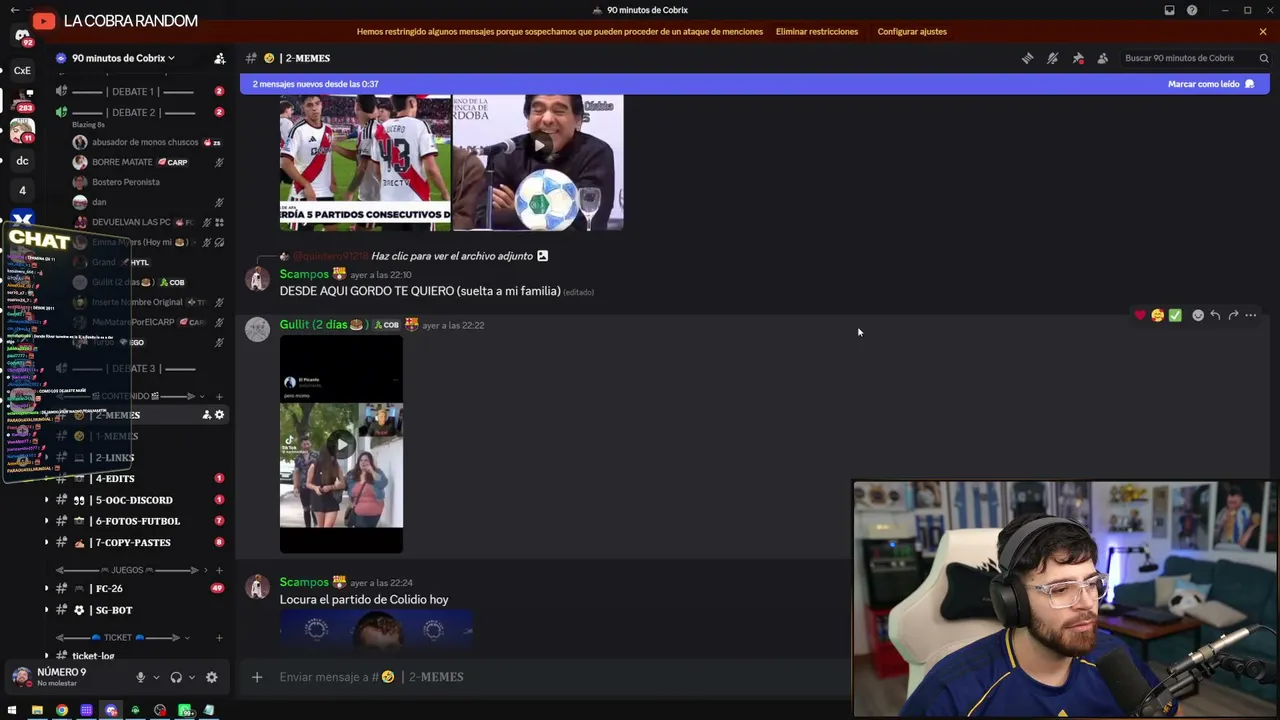Select user dan in voice channel
1280x720 pixels.
[99, 202]
